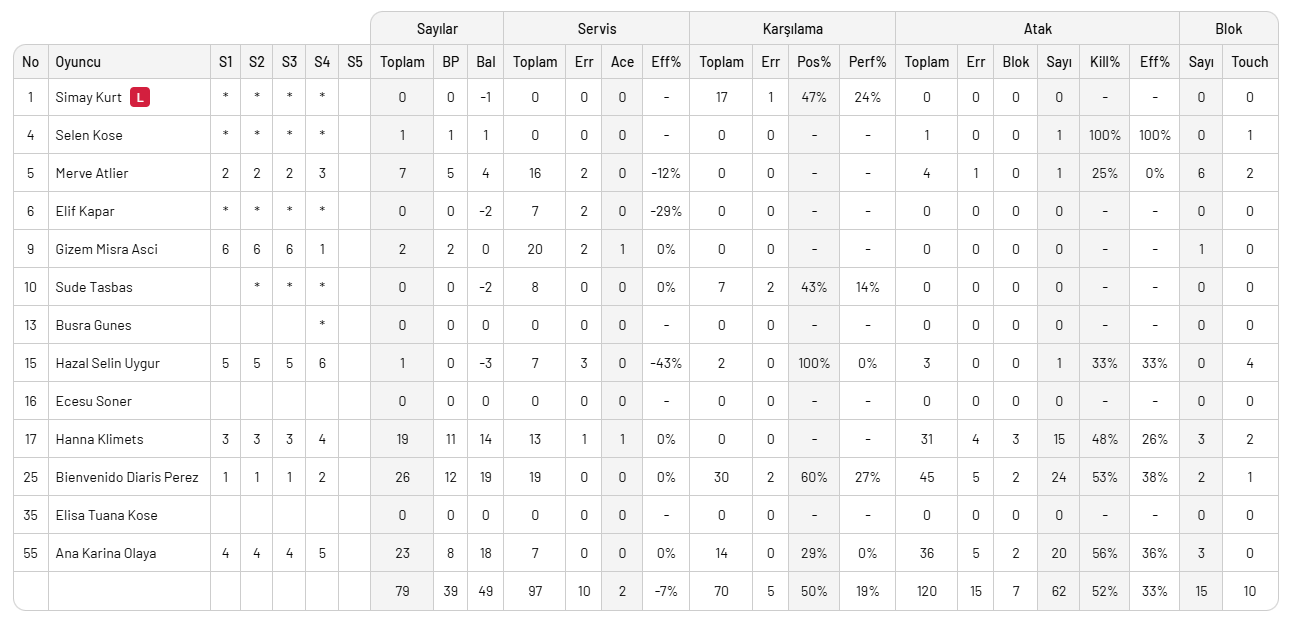Viewport: 1291px width, 619px height.
Task: Click Ana Karina Olaya's name
Action: click(x=106, y=553)
